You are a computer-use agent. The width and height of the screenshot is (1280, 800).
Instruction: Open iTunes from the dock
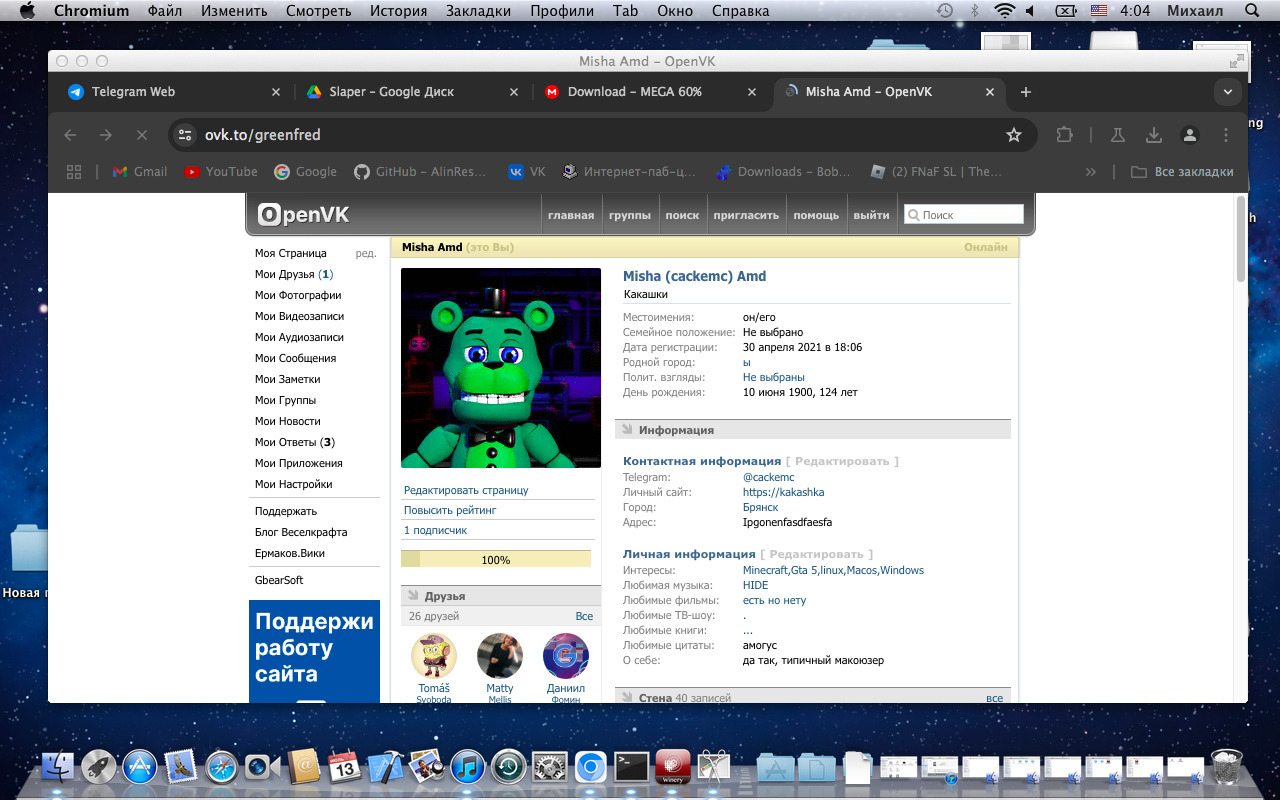tap(468, 767)
